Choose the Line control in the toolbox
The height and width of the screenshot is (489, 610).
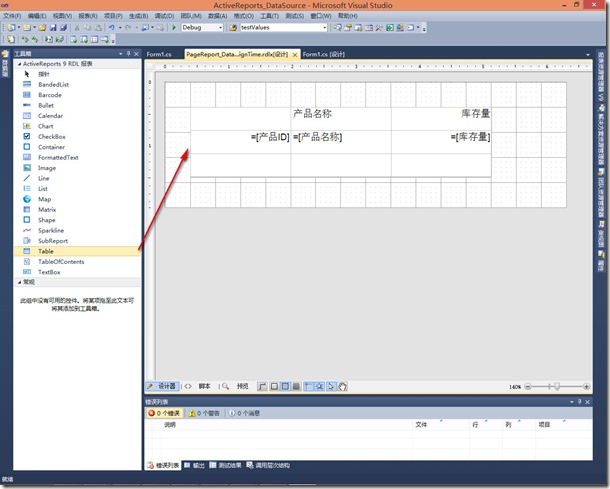pyautogui.click(x=77, y=179)
